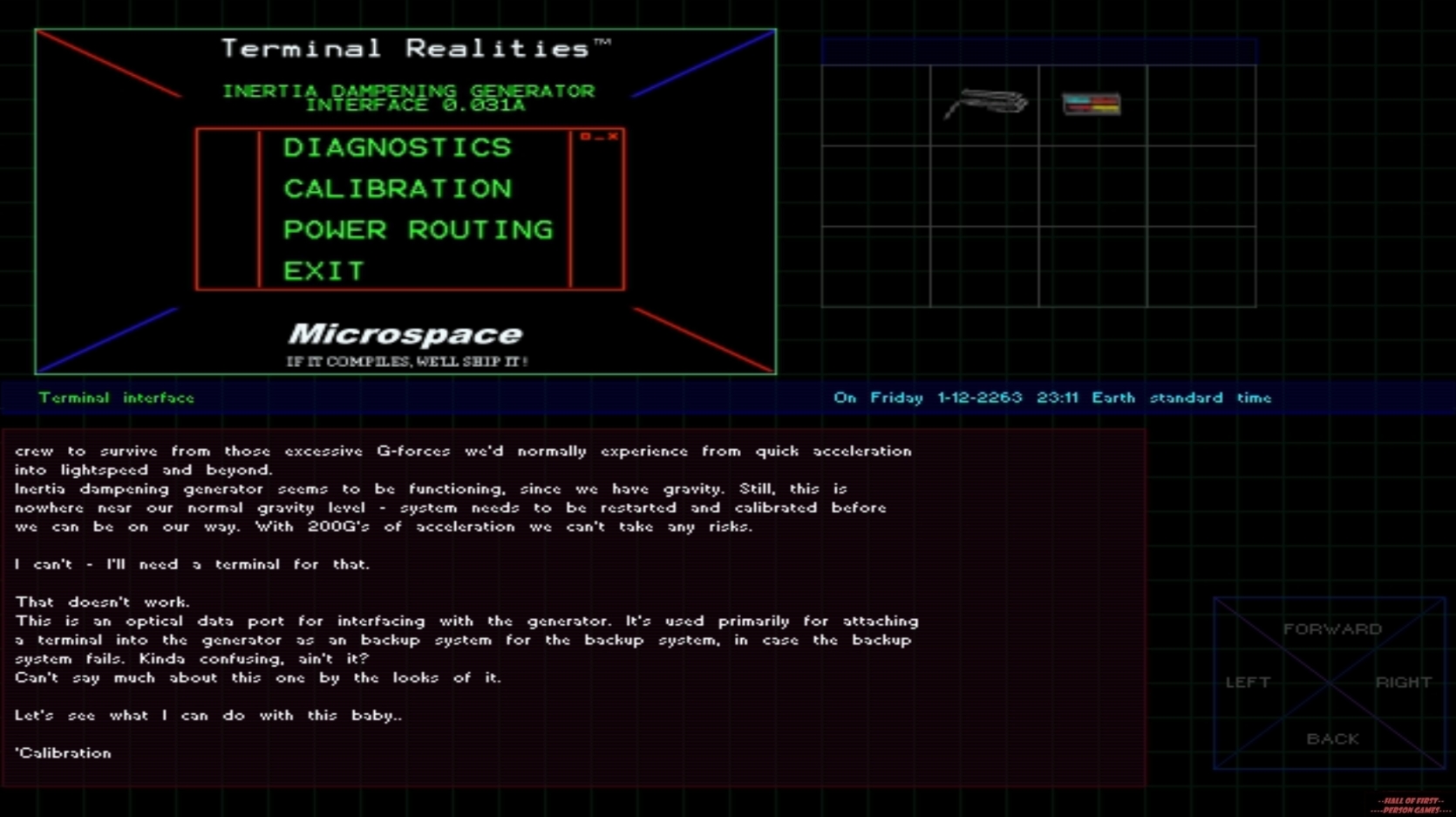Click the Terminal Realities title text
This screenshot has width=1456, height=817.
click(405, 48)
